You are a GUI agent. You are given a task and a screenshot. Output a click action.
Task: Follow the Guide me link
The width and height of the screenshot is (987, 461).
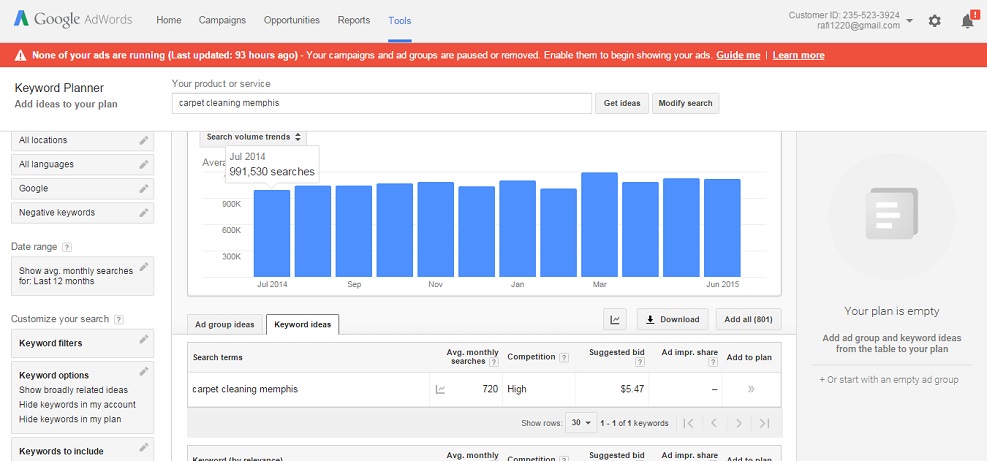[x=738, y=55]
